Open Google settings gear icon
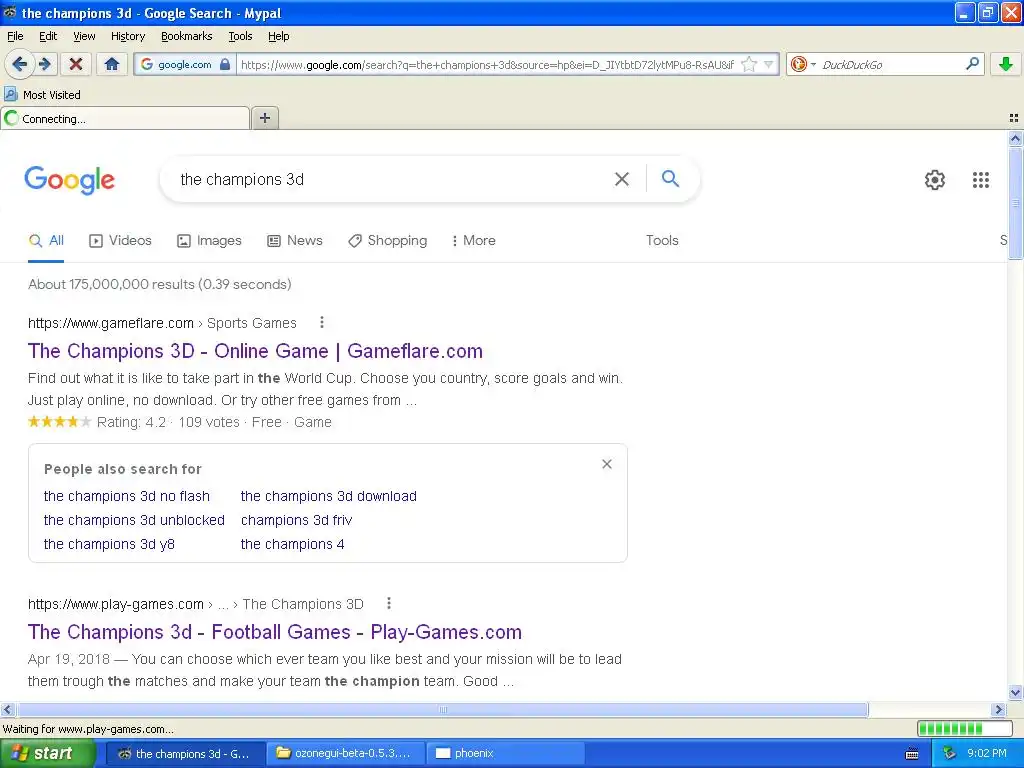The image size is (1024, 768). [935, 180]
